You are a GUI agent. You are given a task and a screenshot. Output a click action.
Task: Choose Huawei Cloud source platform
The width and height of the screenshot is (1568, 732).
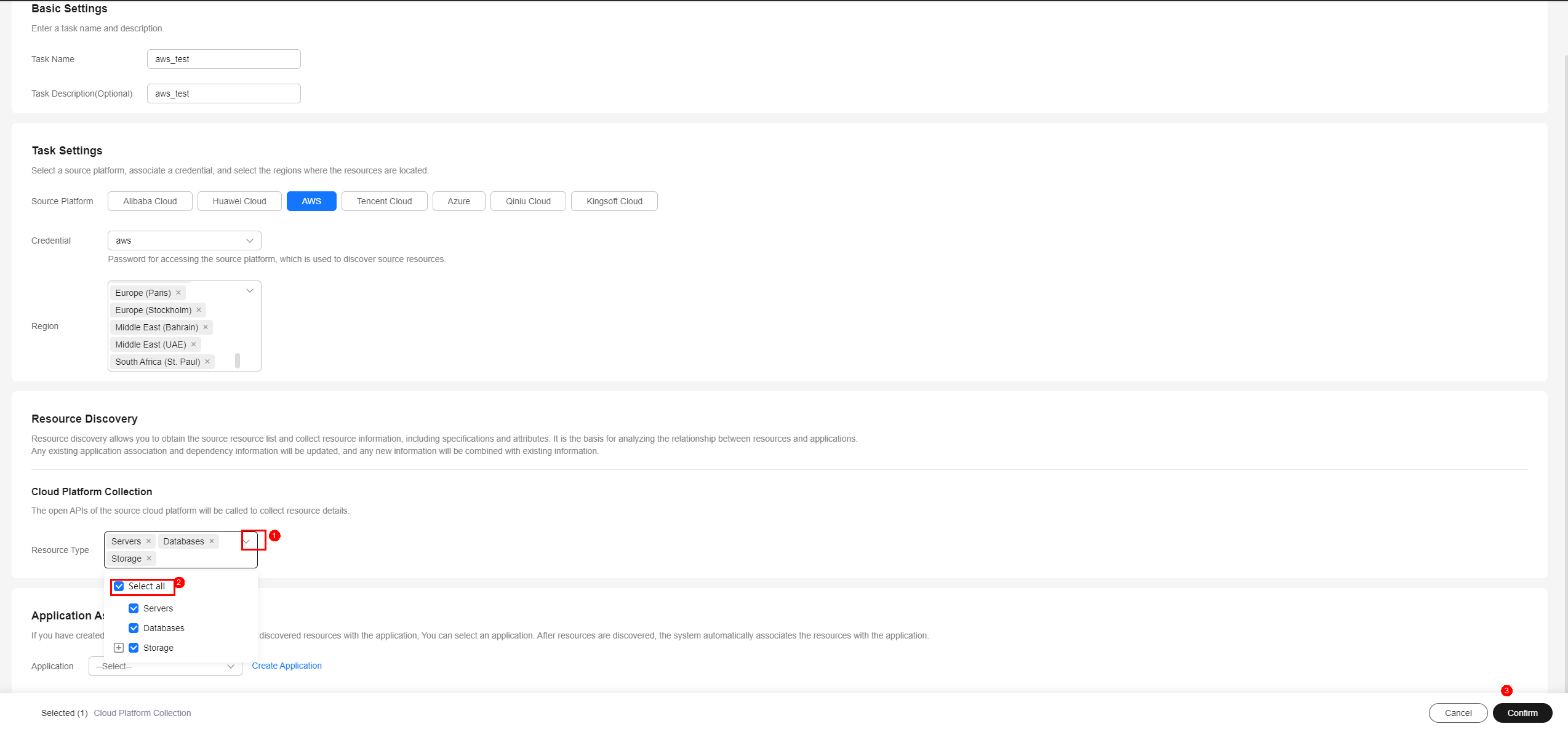click(x=239, y=201)
